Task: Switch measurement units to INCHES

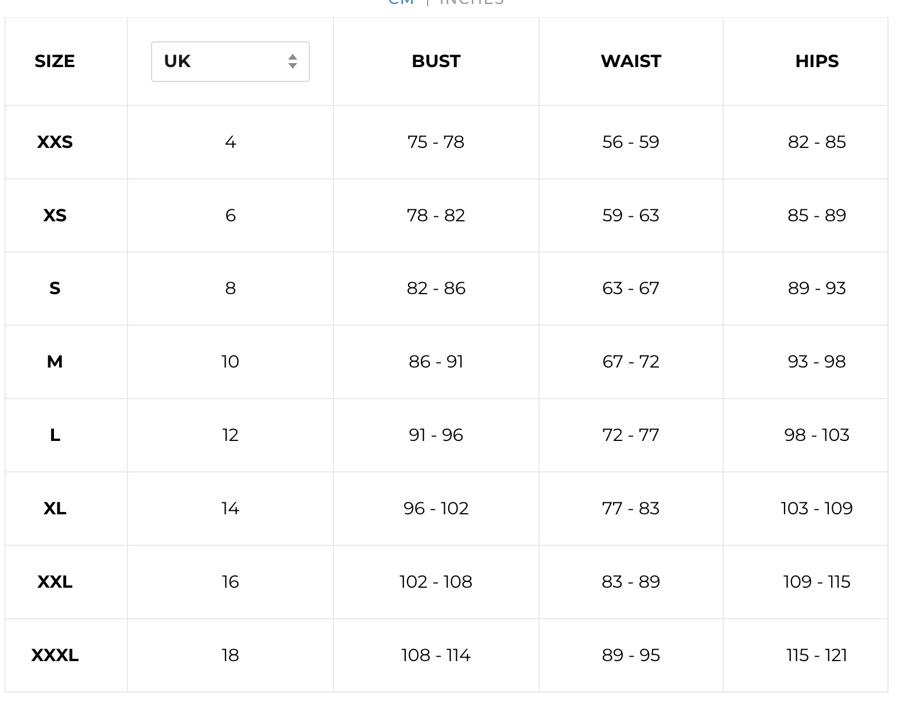Action: (x=471, y=2)
